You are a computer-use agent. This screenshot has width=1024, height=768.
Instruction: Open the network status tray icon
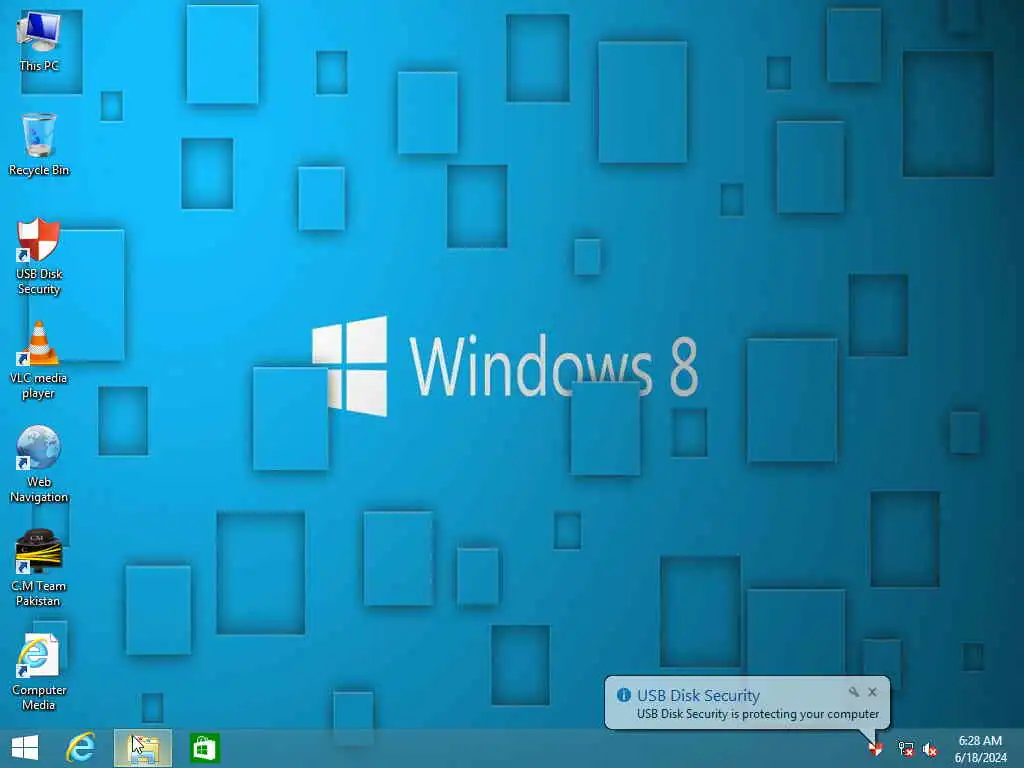click(x=906, y=749)
